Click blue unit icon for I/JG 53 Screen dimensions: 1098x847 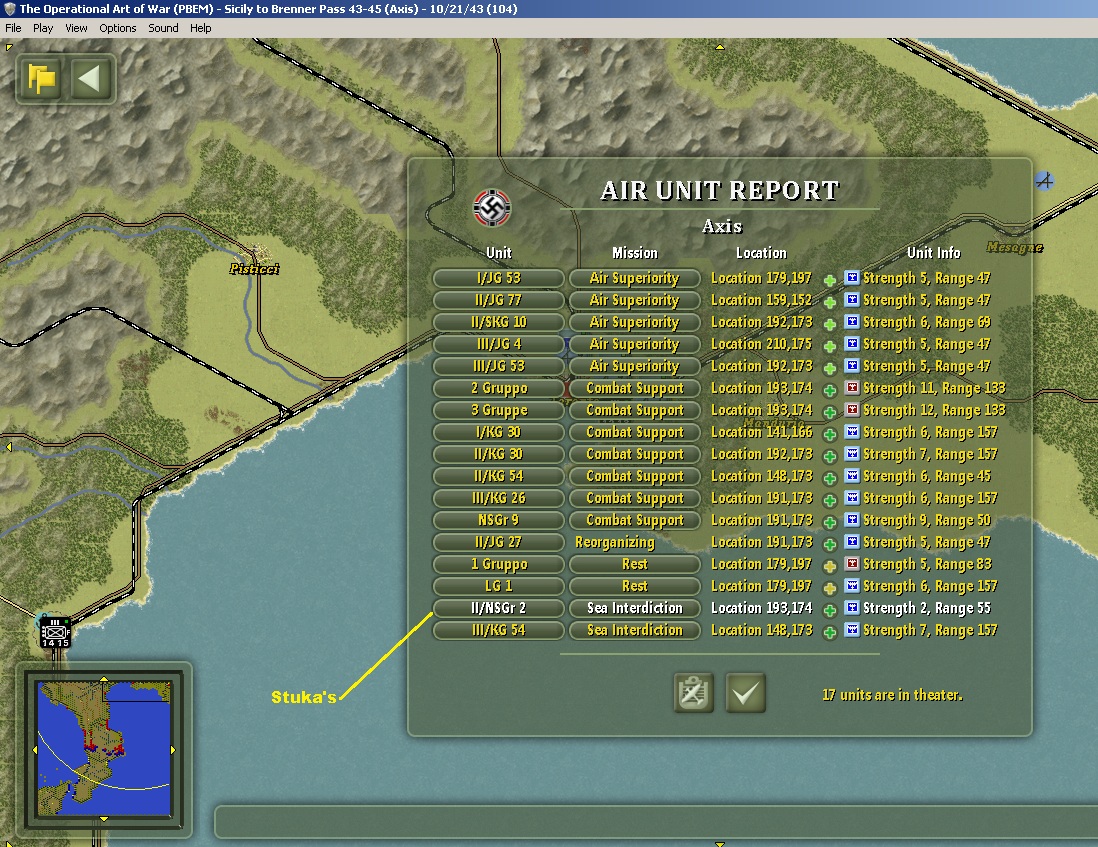click(x=852, y=278)
